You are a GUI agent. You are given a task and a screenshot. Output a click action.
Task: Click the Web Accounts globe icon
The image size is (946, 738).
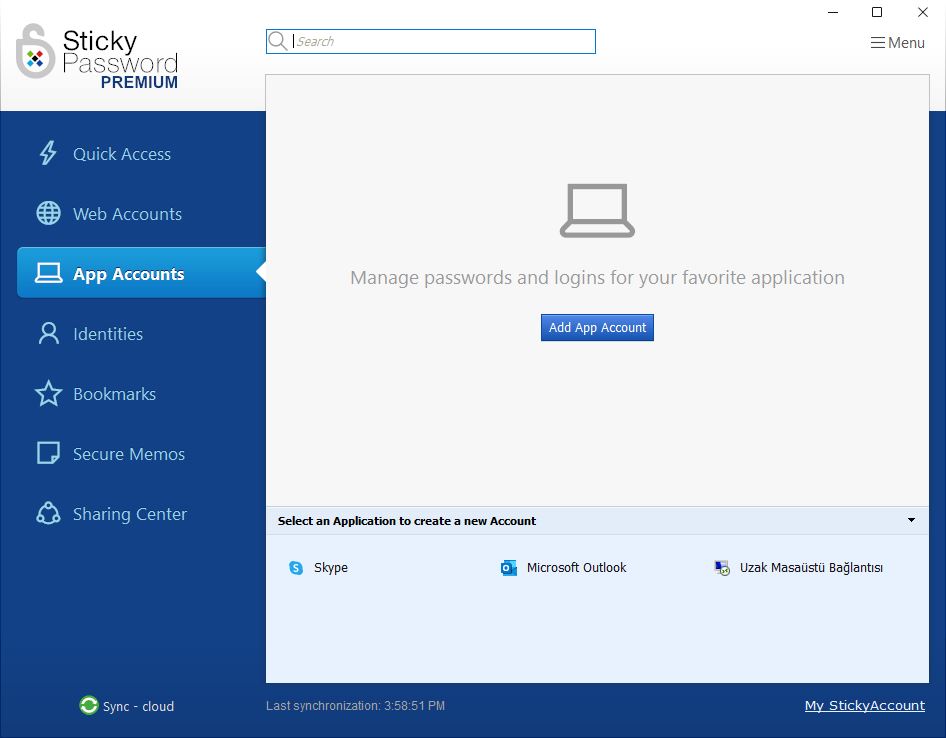click(x=48, y=213)
